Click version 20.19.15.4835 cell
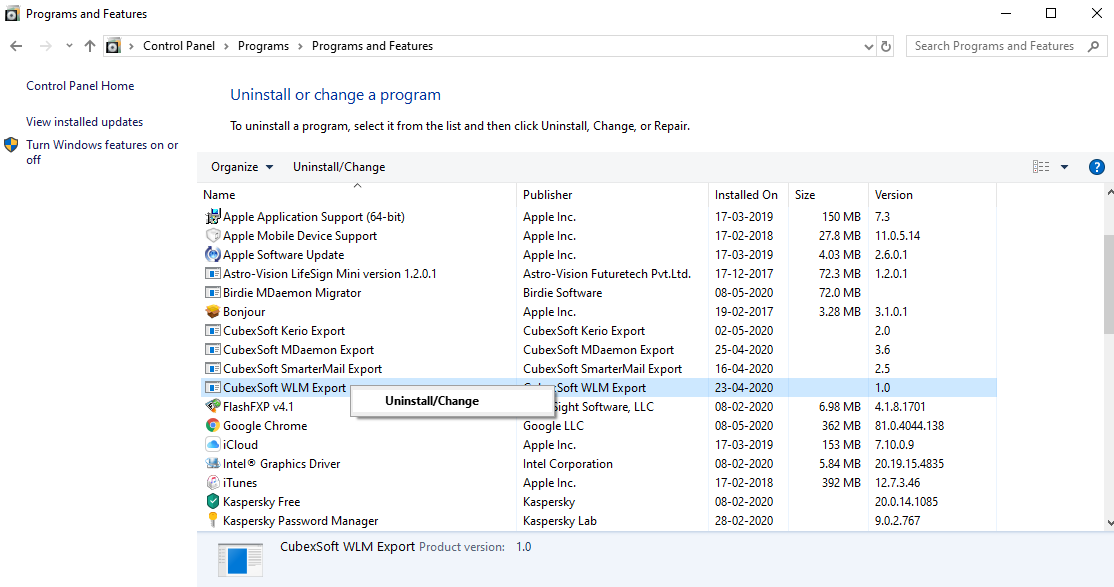The image size is (1114, 587). point(909,463)
